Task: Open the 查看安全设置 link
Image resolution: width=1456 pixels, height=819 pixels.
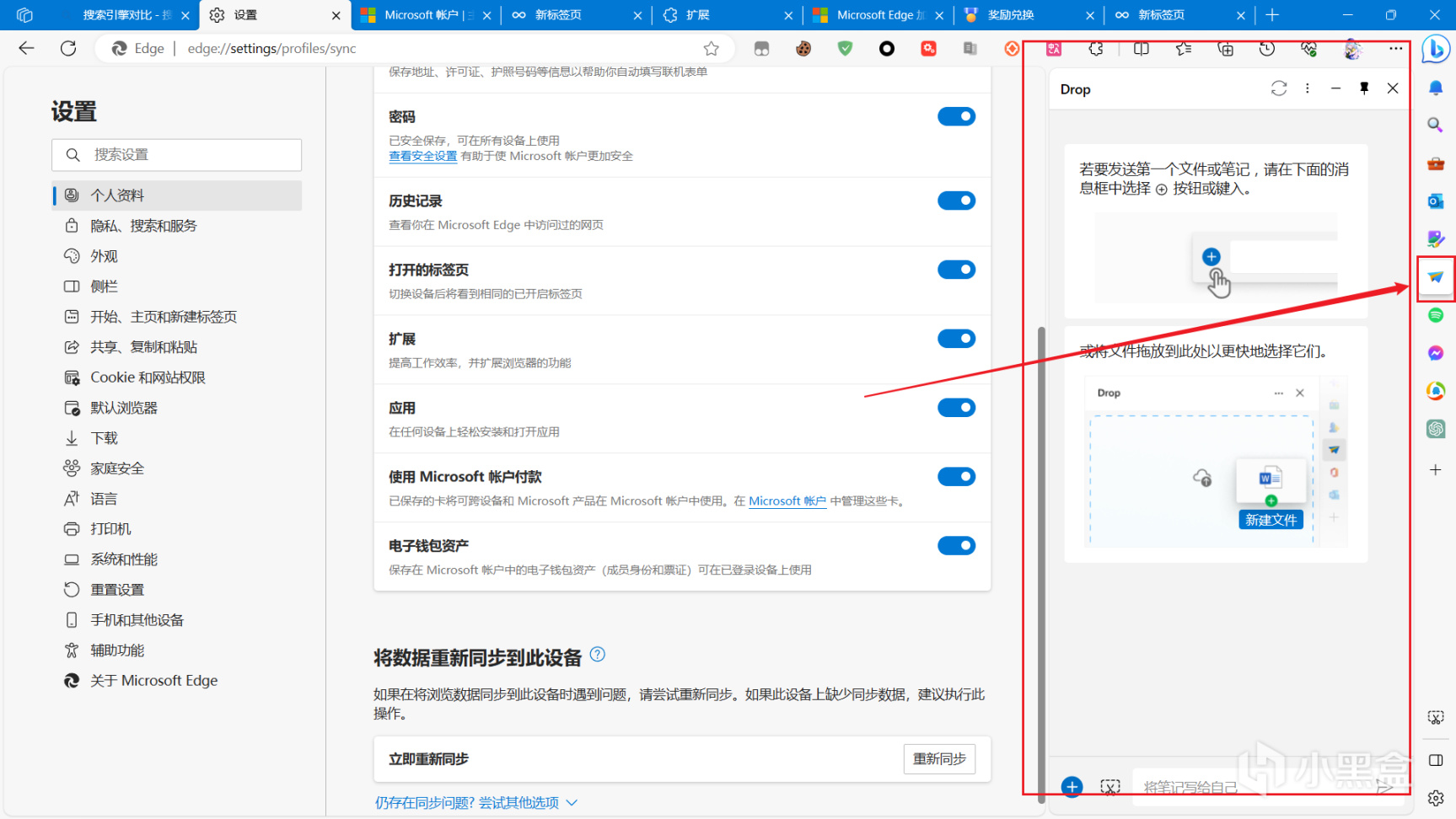Action: coord(422,156)
